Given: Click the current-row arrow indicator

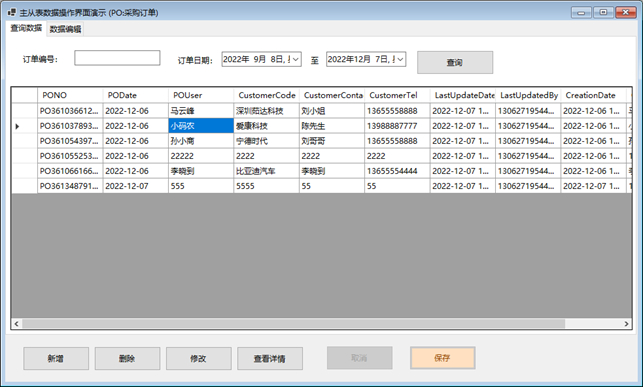Looking at the screenshot, I should coord(17,126).
